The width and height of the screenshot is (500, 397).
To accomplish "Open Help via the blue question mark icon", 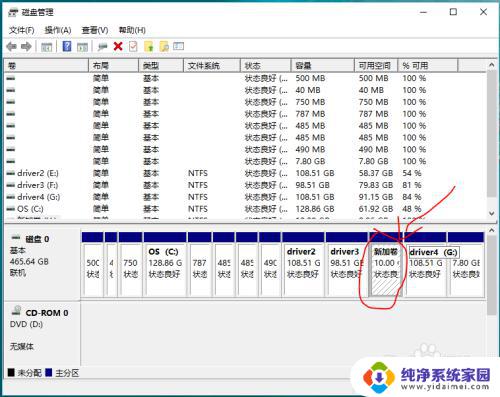I will coord(67,46).
